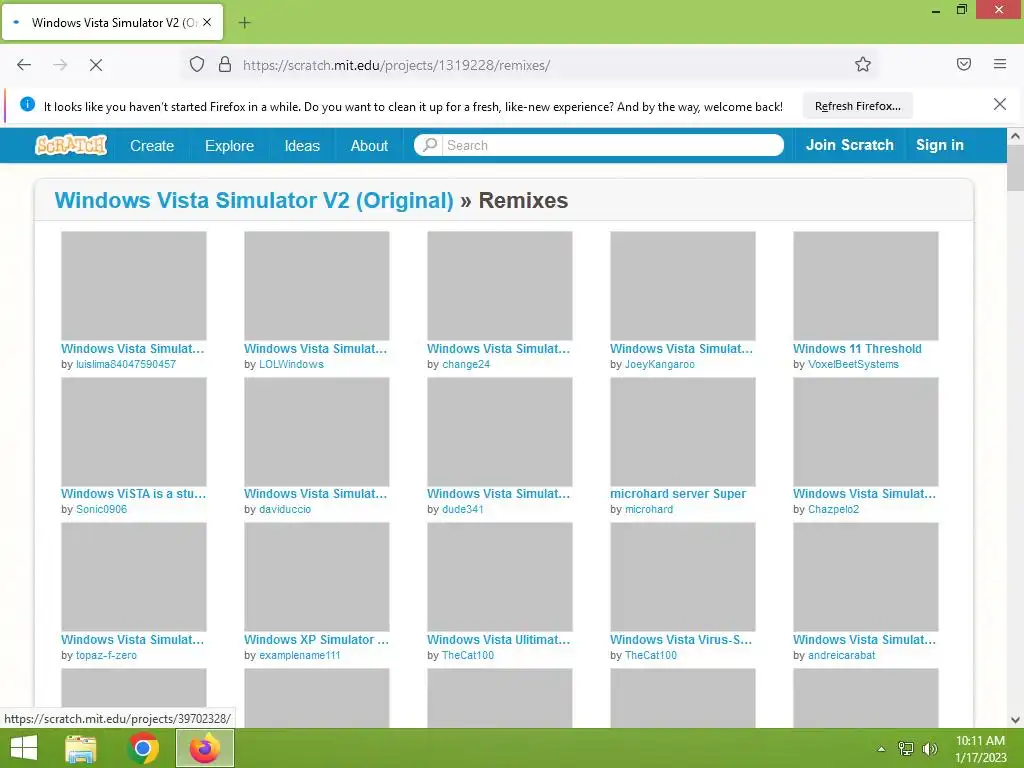This screenshot has width=1024, height=768.
Task: Click Sign in
Action: [x=940, y=145]
